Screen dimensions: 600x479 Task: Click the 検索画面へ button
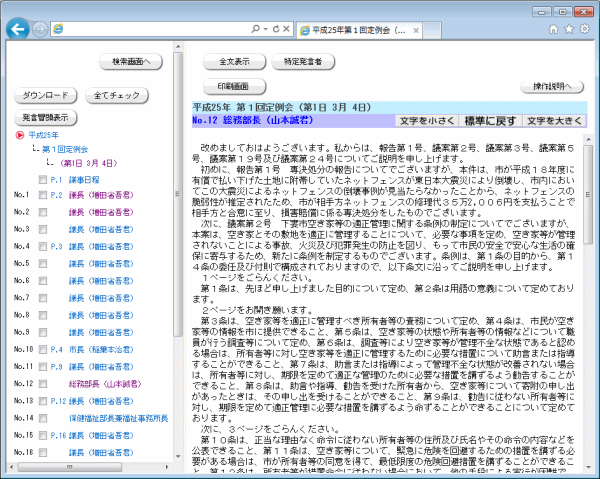tap(131, 62)
